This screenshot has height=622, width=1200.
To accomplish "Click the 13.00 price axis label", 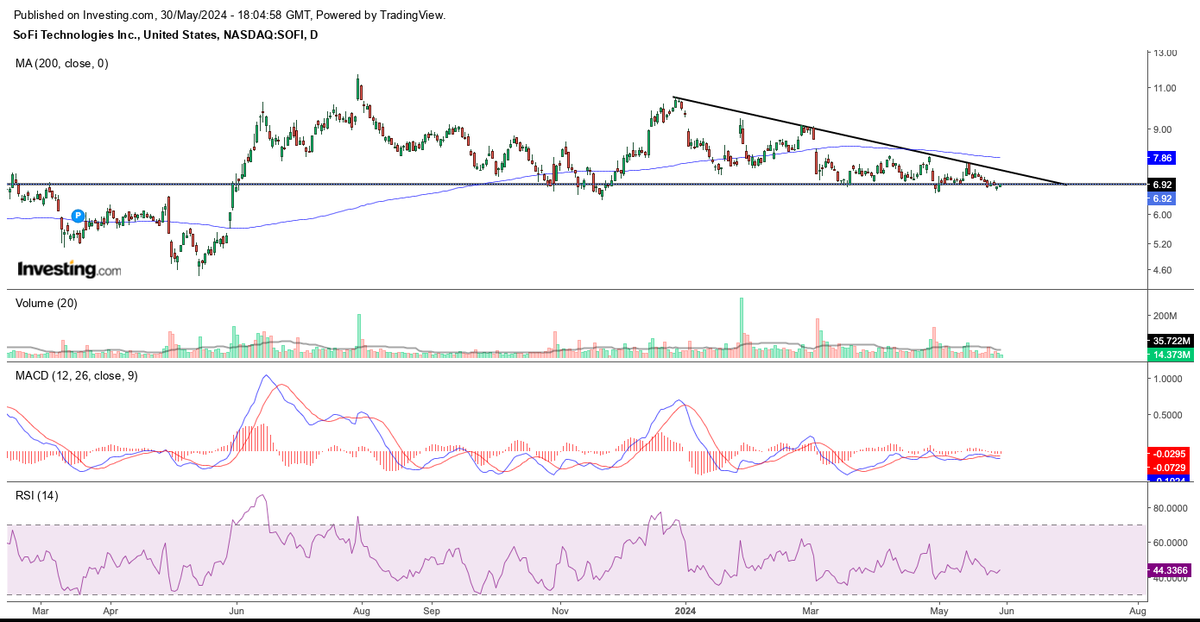I will pos(1163,53).
